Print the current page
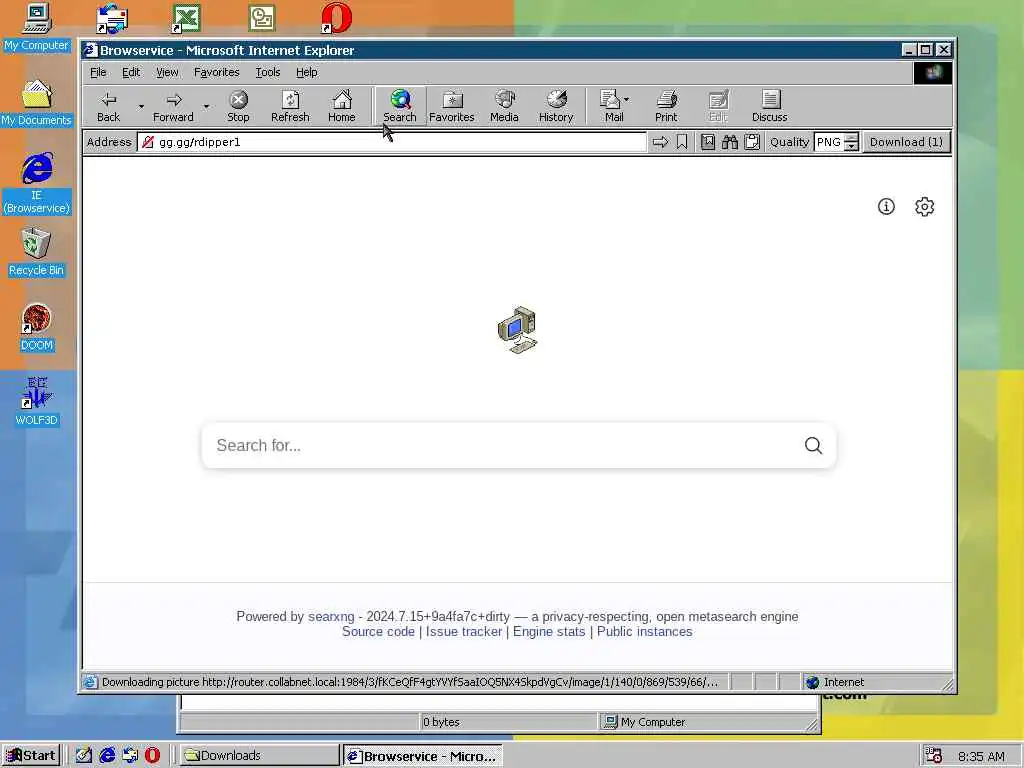The width and height of the screenshot is (1024, 768). (666, 106)
